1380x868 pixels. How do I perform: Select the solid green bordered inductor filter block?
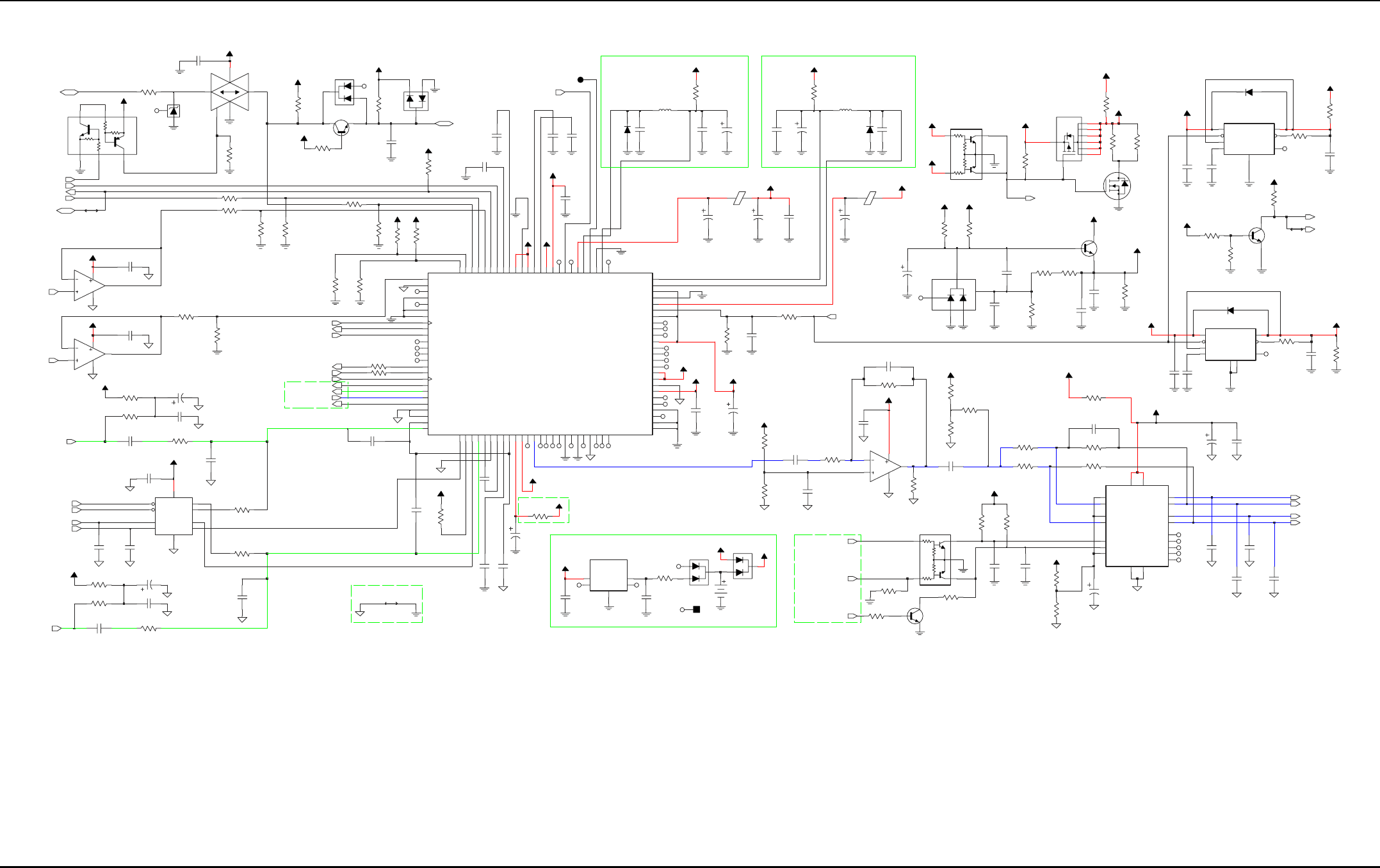point(674,111)
